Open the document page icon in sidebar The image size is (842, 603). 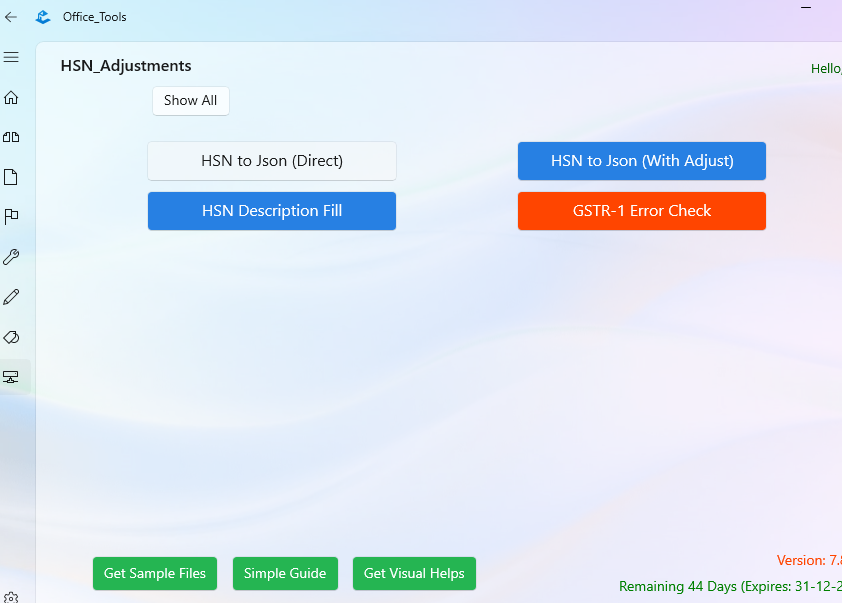(x=11, y=176)
